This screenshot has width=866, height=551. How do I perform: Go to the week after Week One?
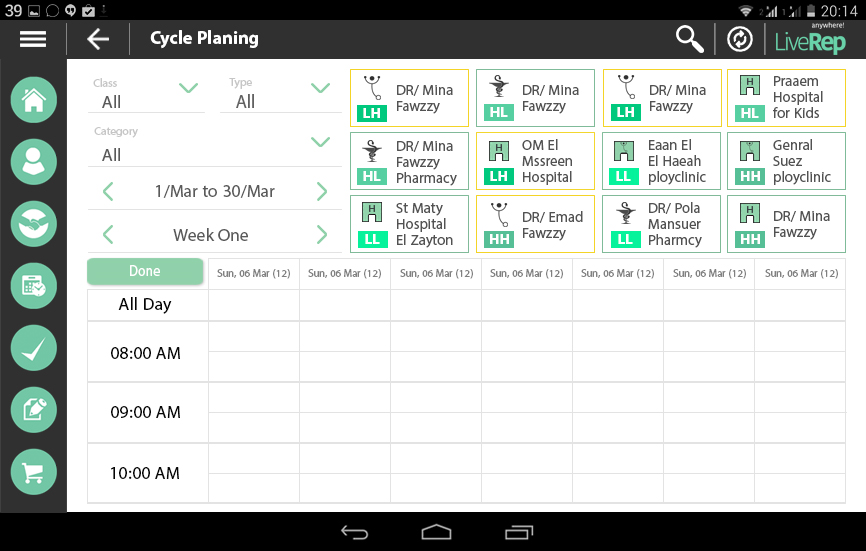322,235
